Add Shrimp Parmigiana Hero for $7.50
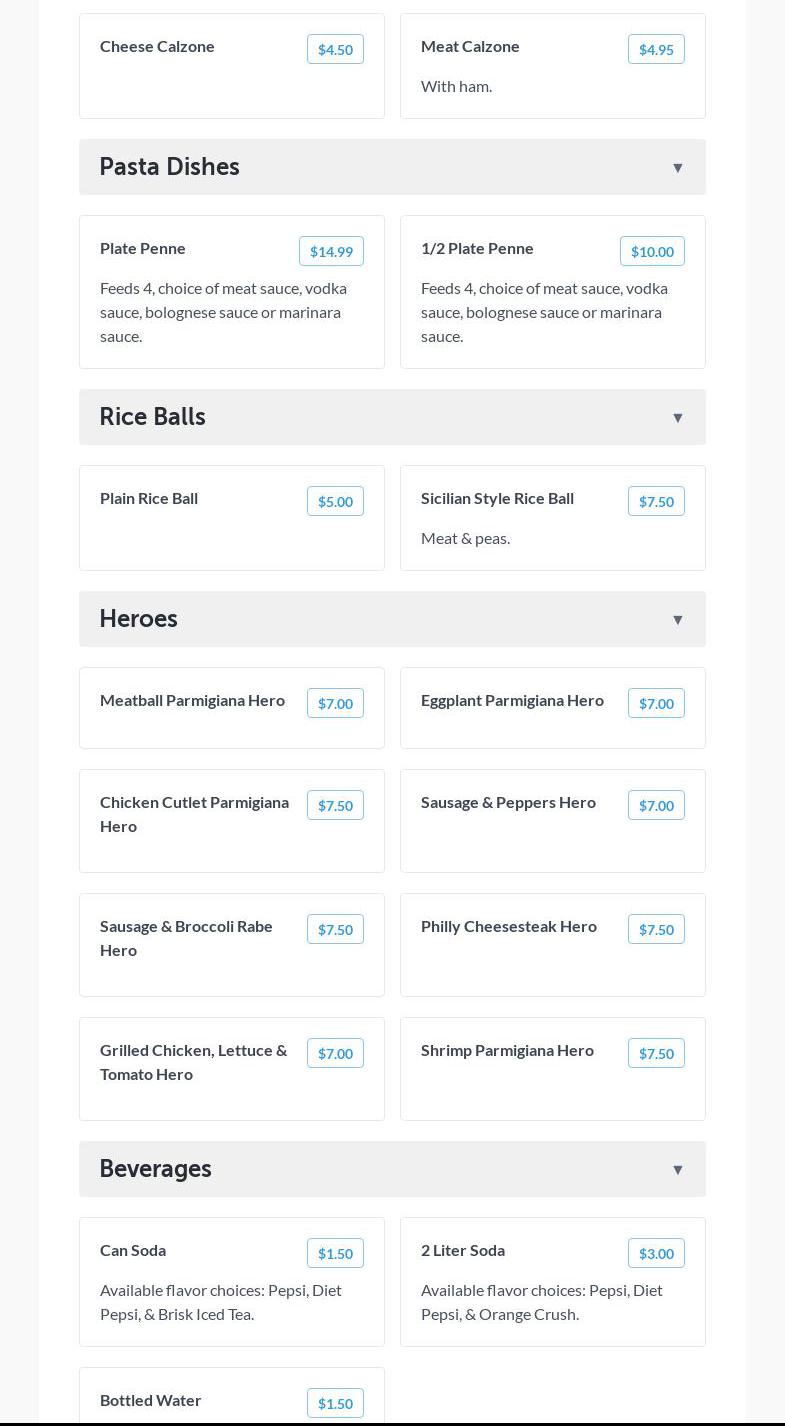785x1426 pixels. click(x=656, y=1053)
